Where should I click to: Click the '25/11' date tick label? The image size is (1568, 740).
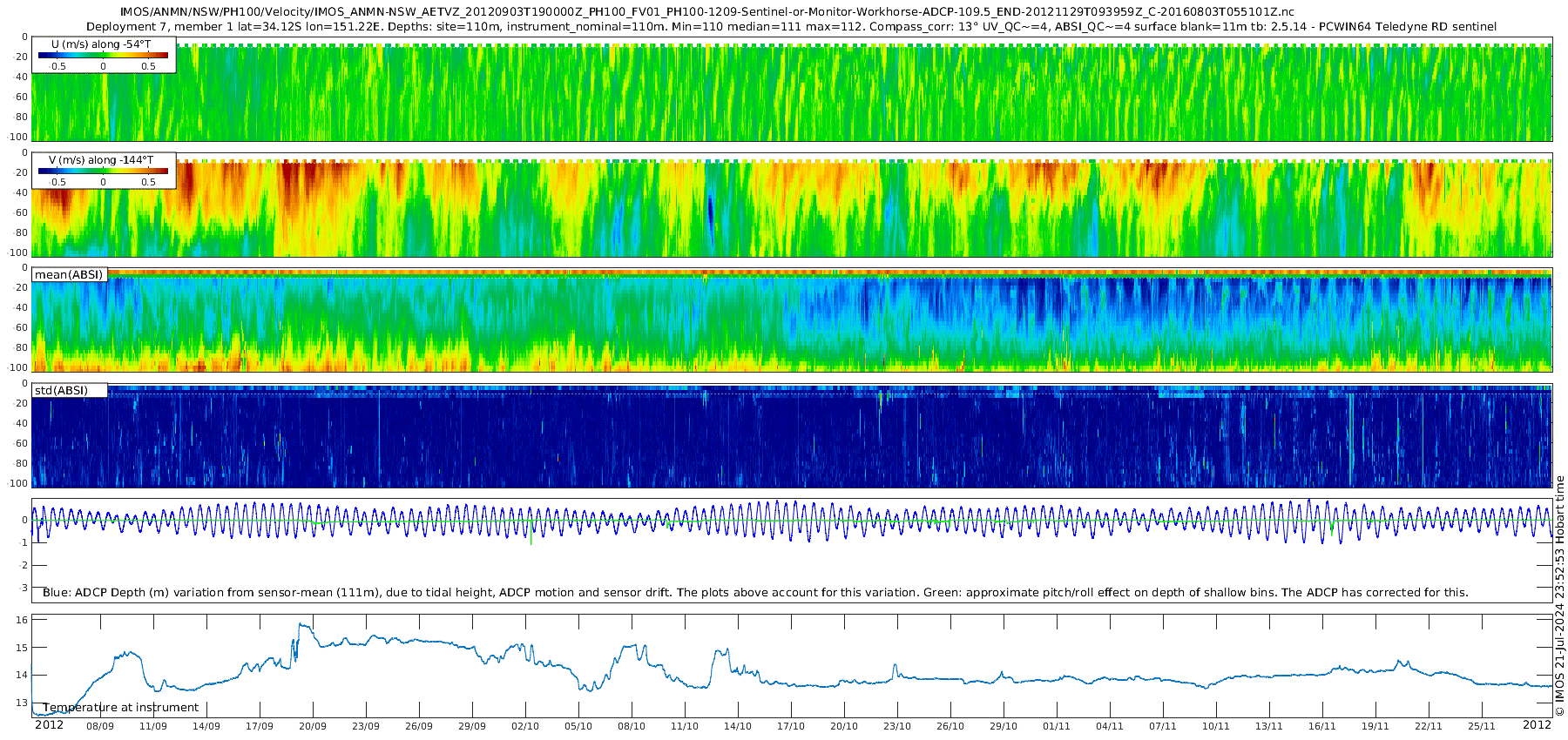click(x=1482, y=726)
